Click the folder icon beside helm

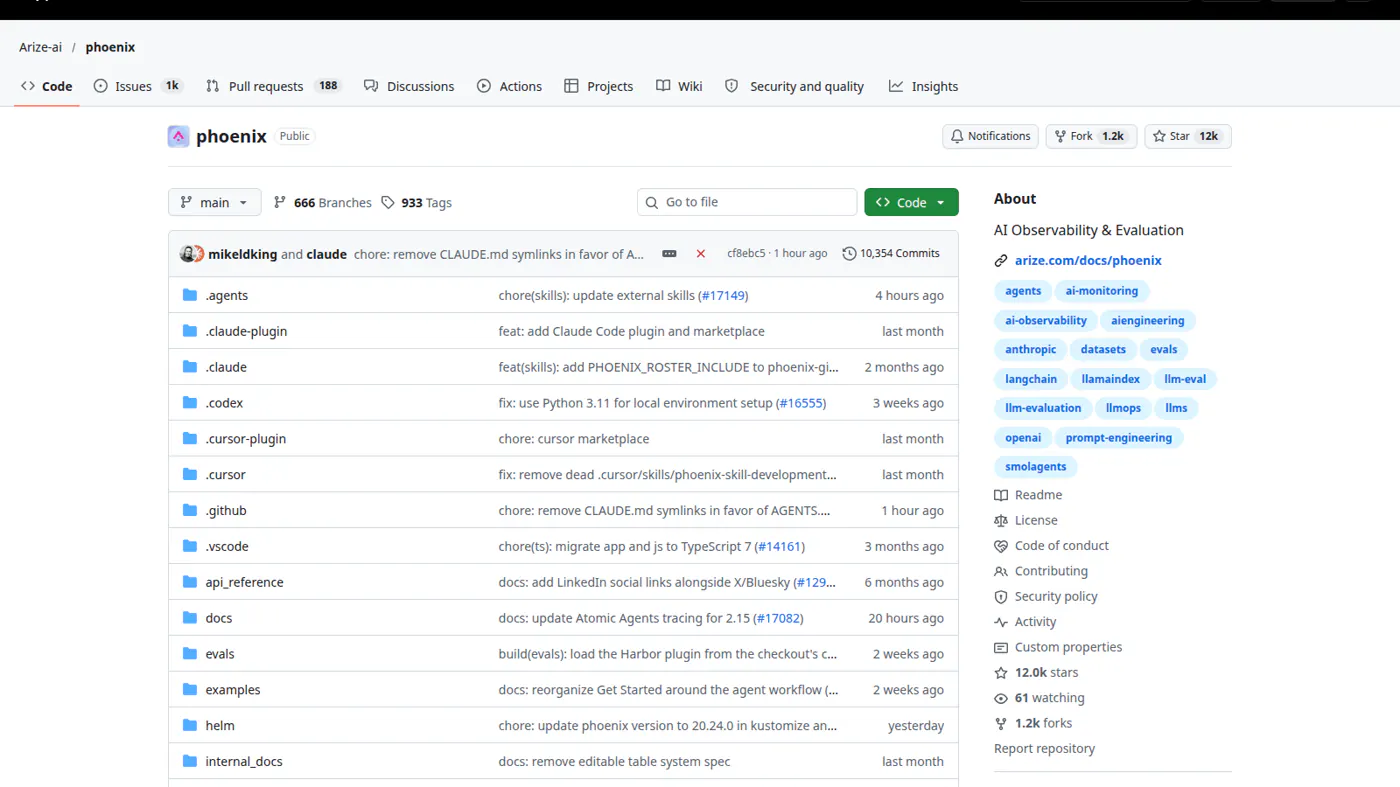point(190,725)
